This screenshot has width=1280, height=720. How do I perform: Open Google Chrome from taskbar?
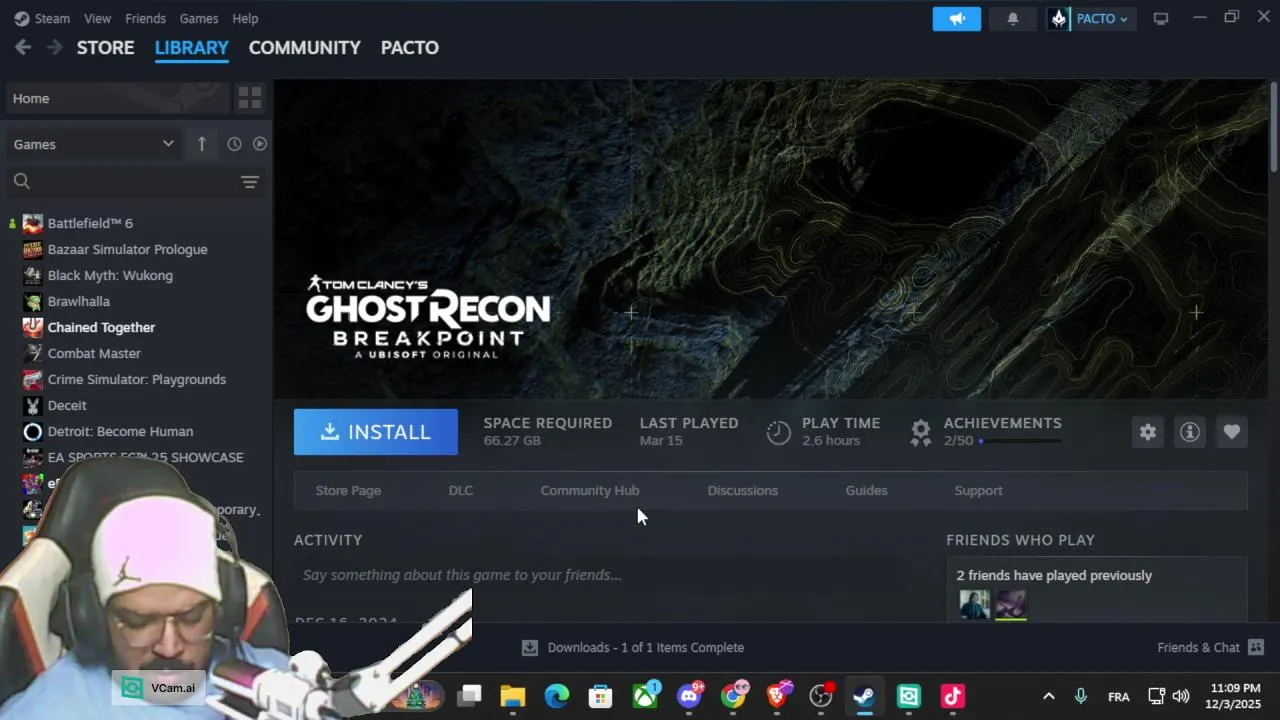tap(733, 696)
